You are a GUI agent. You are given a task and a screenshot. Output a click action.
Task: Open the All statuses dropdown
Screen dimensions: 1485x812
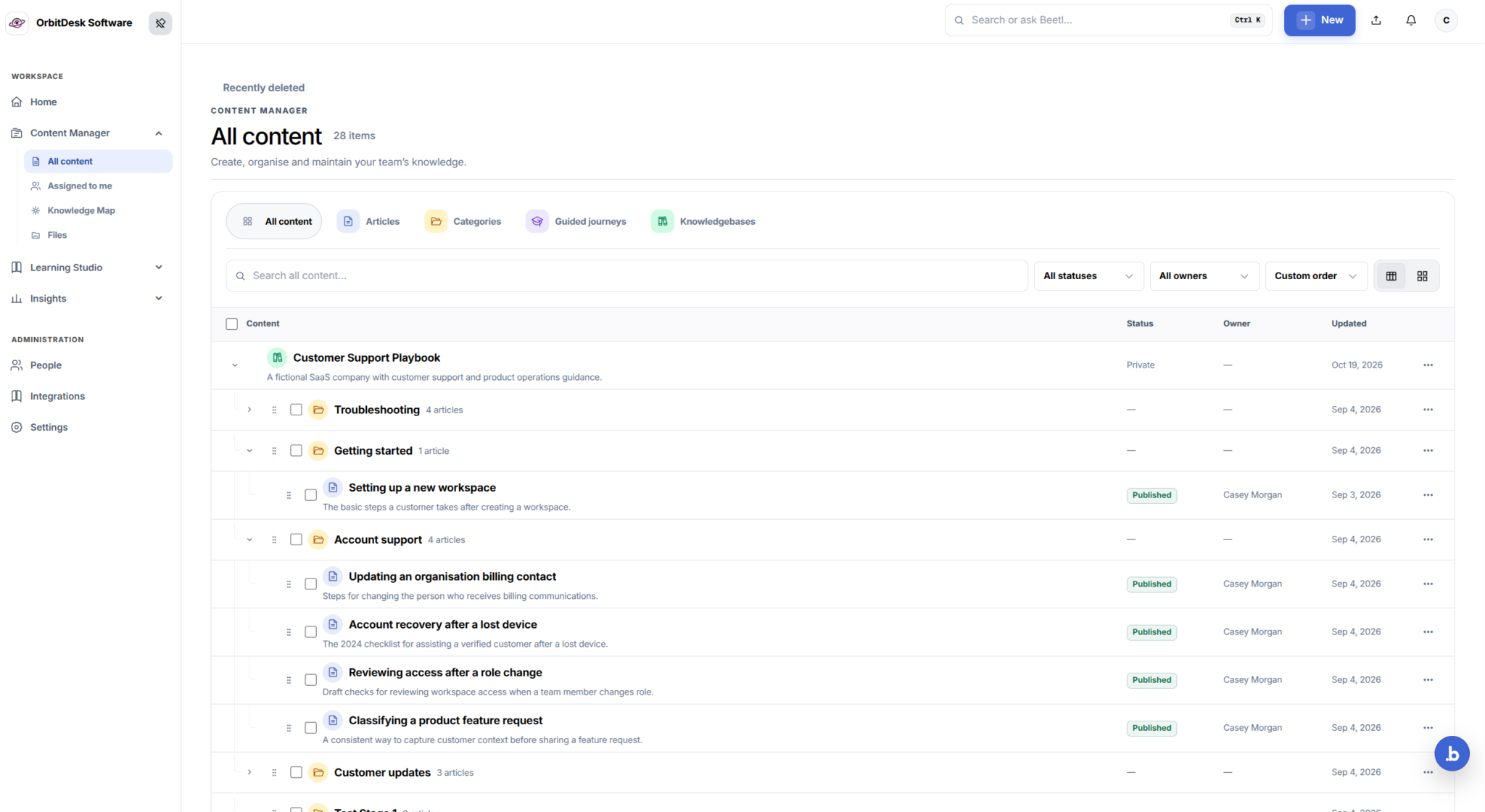click(1088, 276)
